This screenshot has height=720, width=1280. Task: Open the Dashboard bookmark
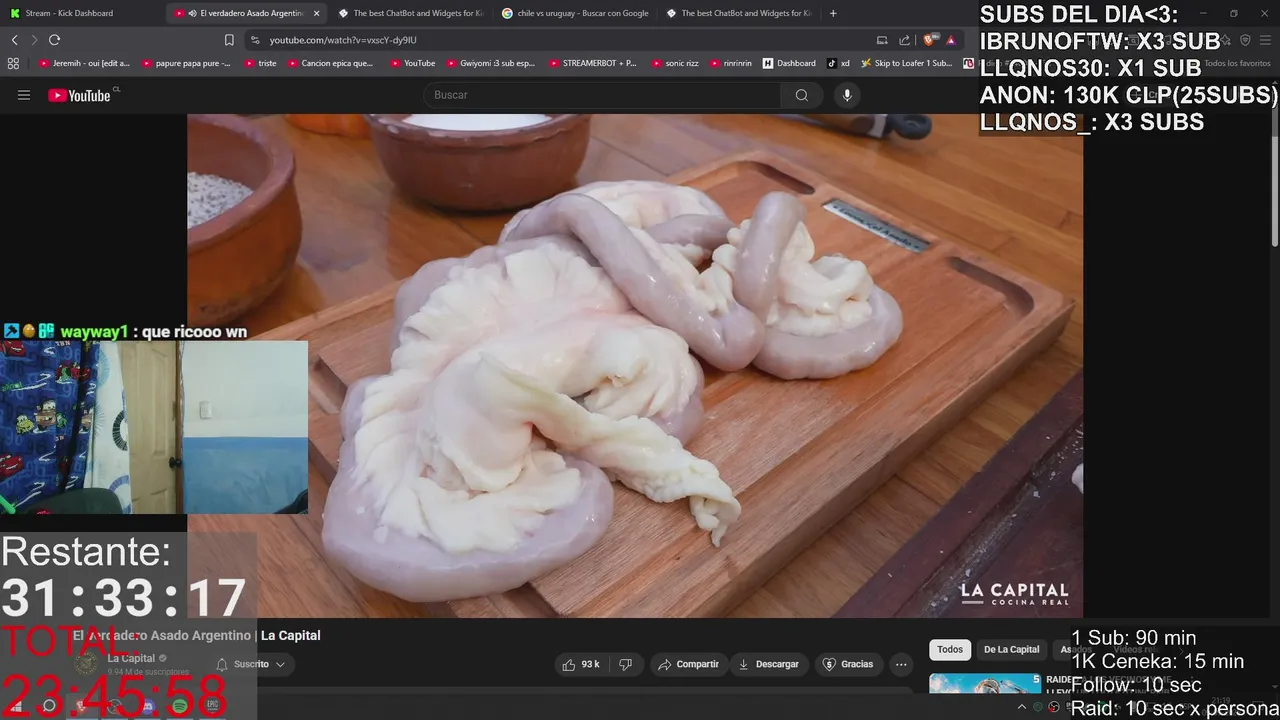[789, 63]
